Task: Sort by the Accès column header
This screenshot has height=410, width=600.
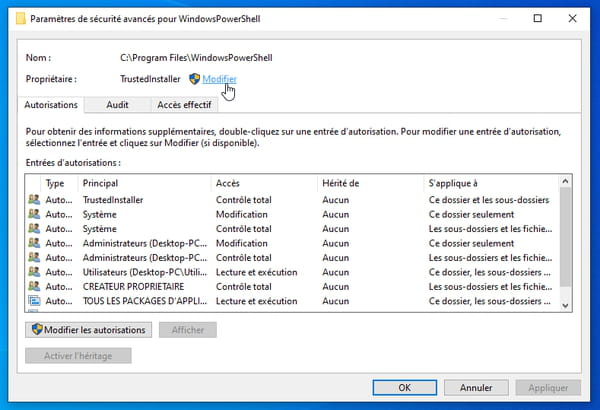Action: (x=264, y=183)
